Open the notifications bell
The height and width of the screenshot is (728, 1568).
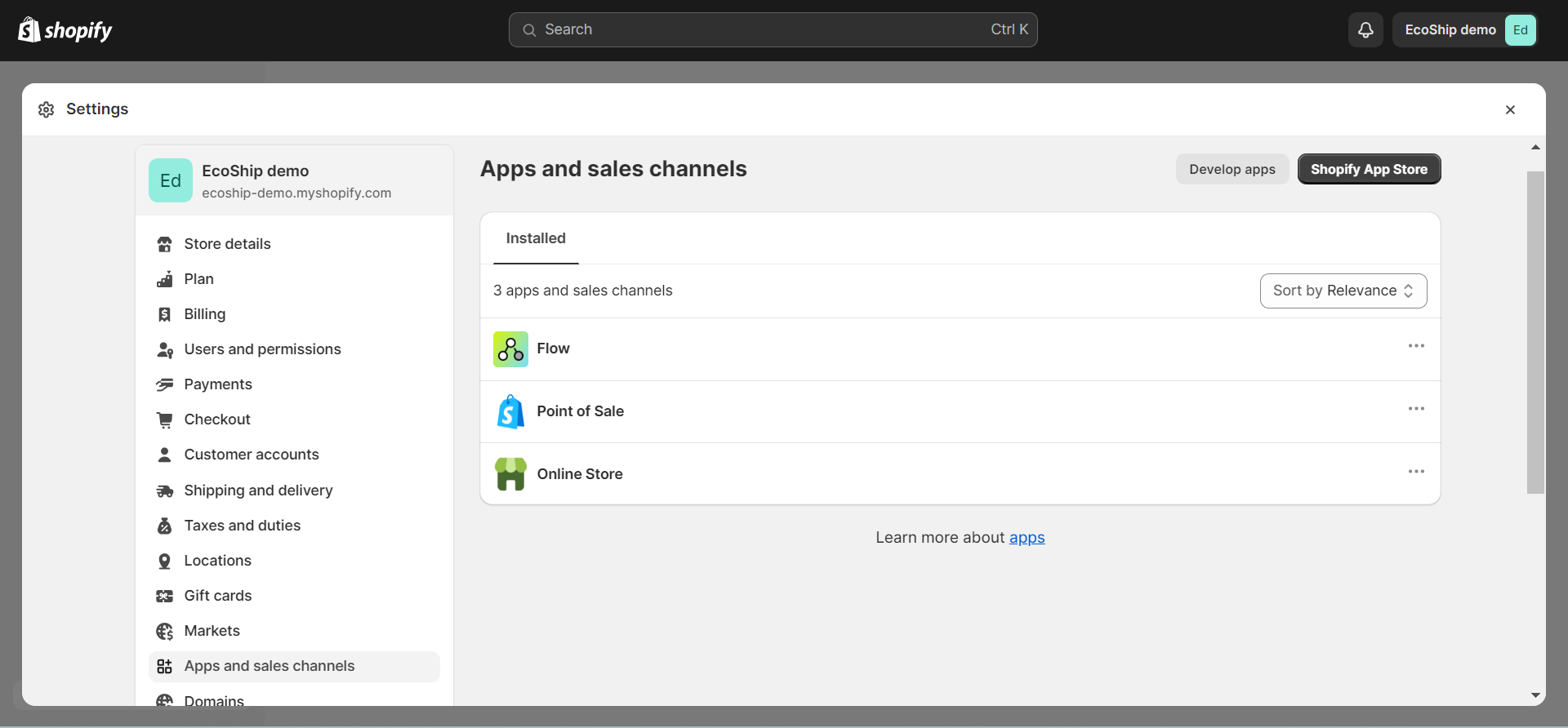pos(1365,30)
